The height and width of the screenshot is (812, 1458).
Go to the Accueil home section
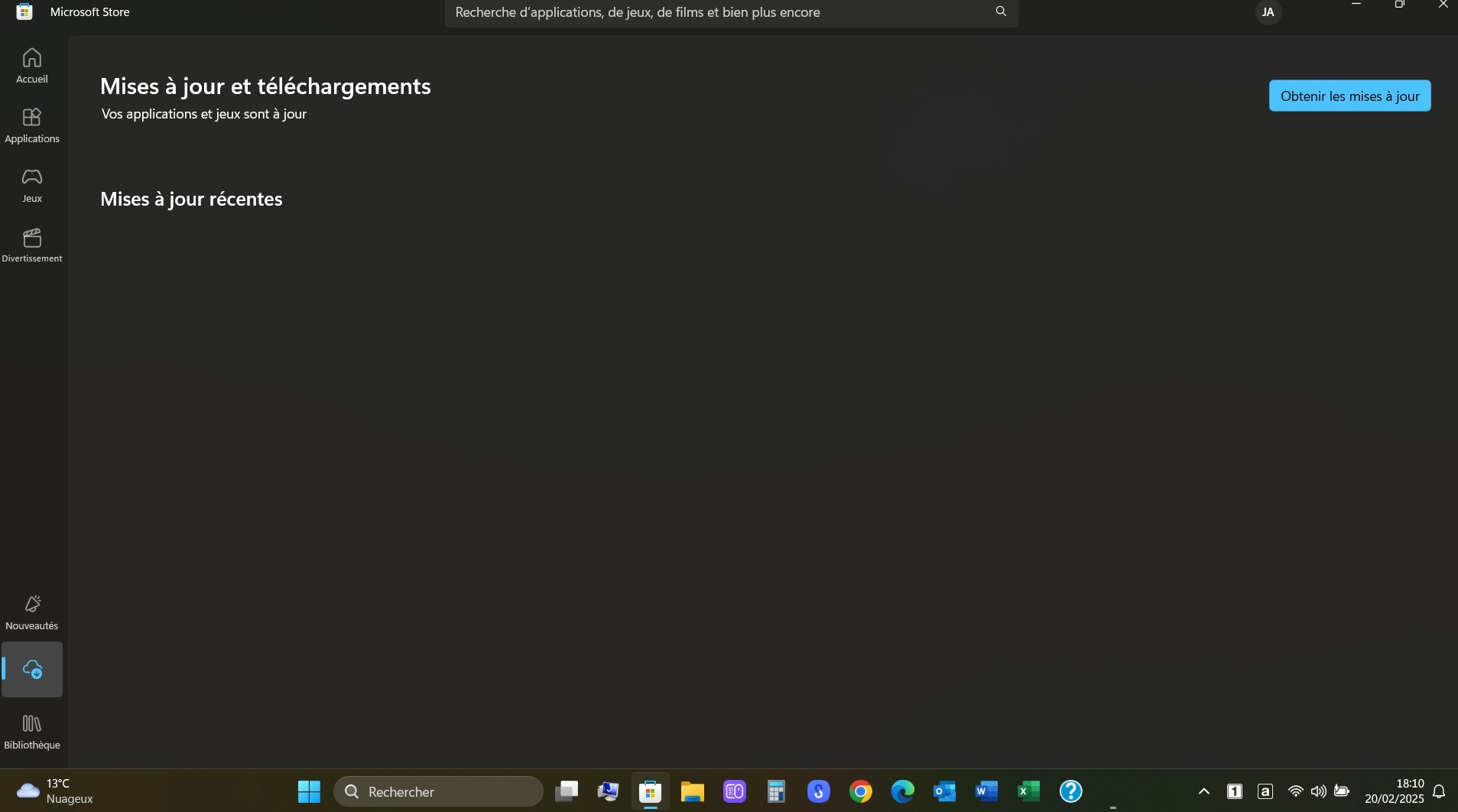(x=32, y=66)
